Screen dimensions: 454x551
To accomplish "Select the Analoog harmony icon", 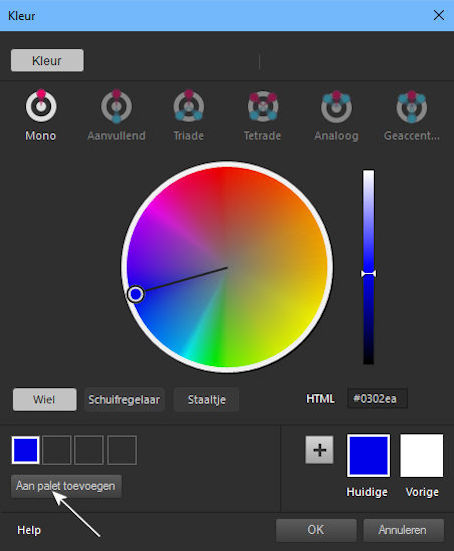I will [336, 106].
